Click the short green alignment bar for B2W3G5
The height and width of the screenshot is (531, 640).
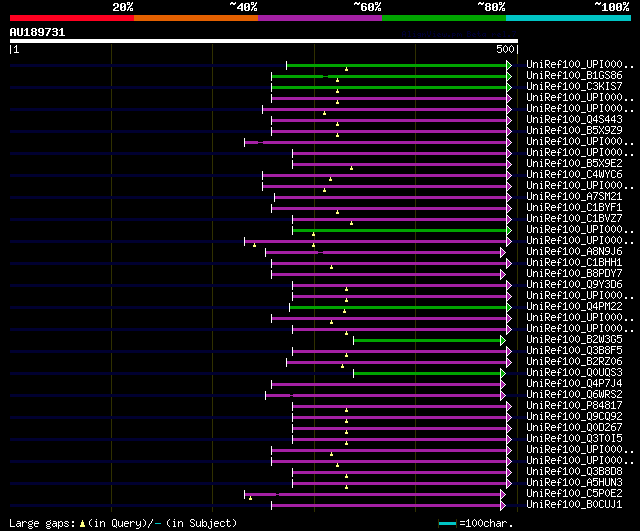click(x=427, y=340)
